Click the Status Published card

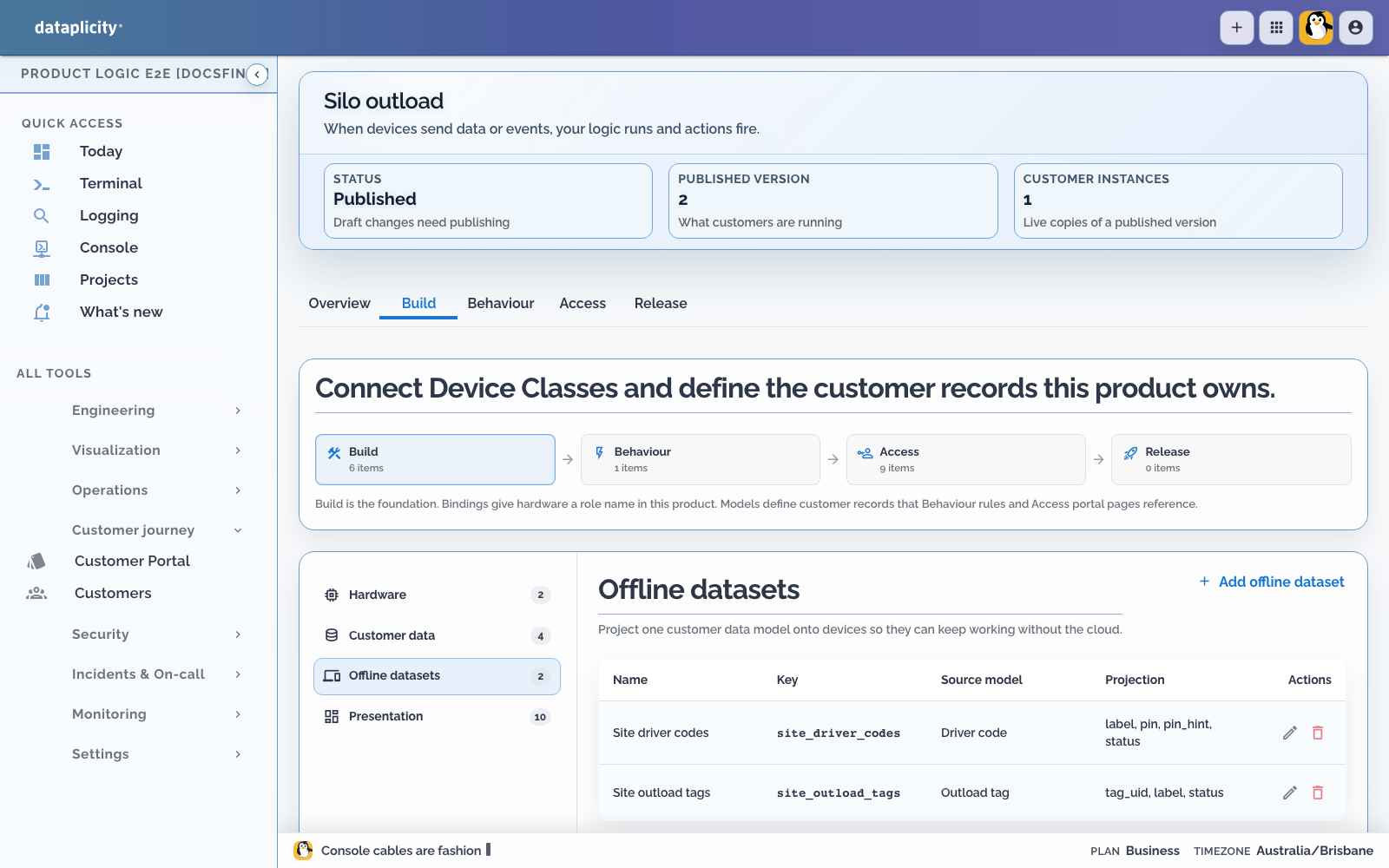[488, 201]
